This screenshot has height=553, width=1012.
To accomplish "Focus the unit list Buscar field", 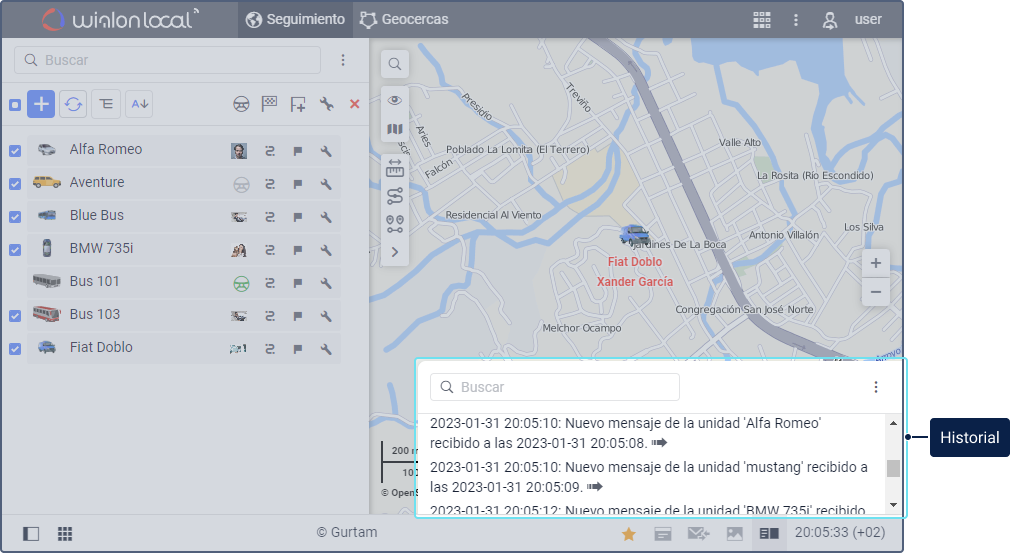I will coord(167,60).
